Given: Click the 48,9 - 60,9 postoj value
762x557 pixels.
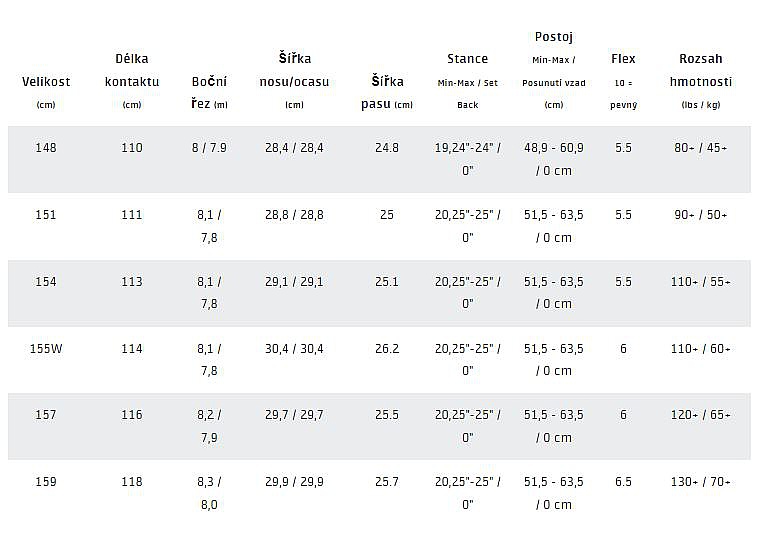Looking at the screenshot, I should point(553,148).
